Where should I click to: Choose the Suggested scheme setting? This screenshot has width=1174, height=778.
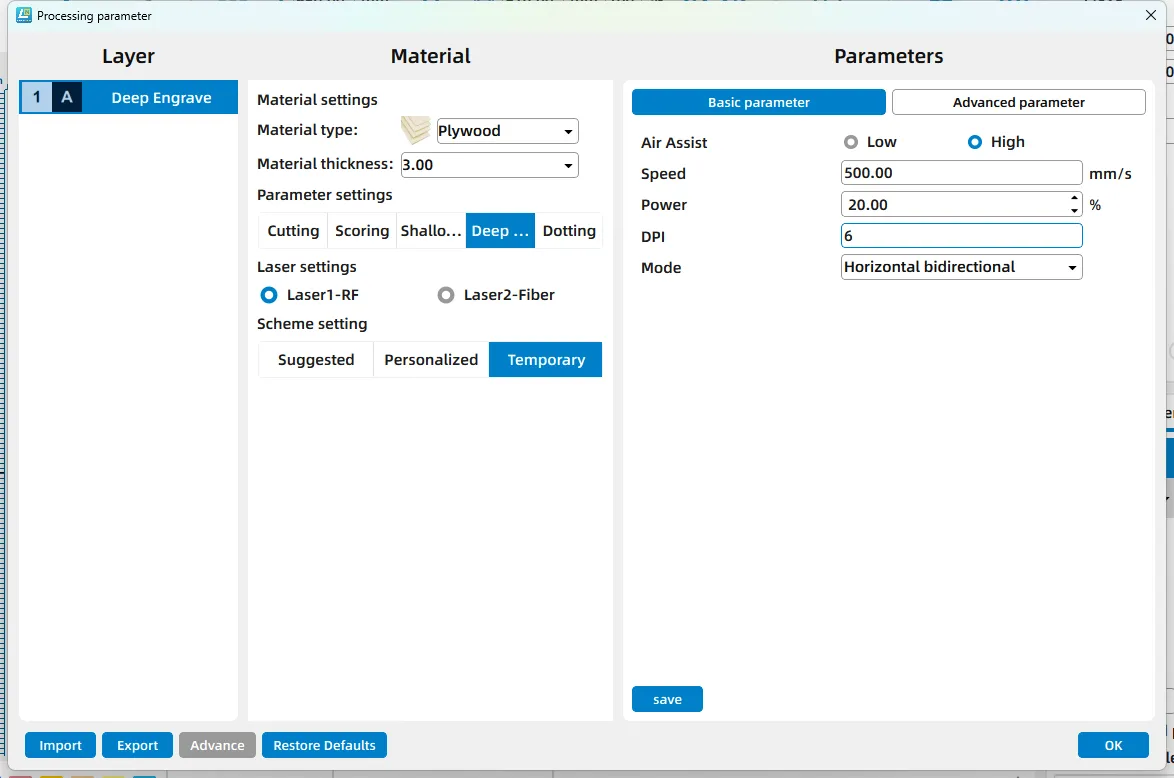coord(316,360)
